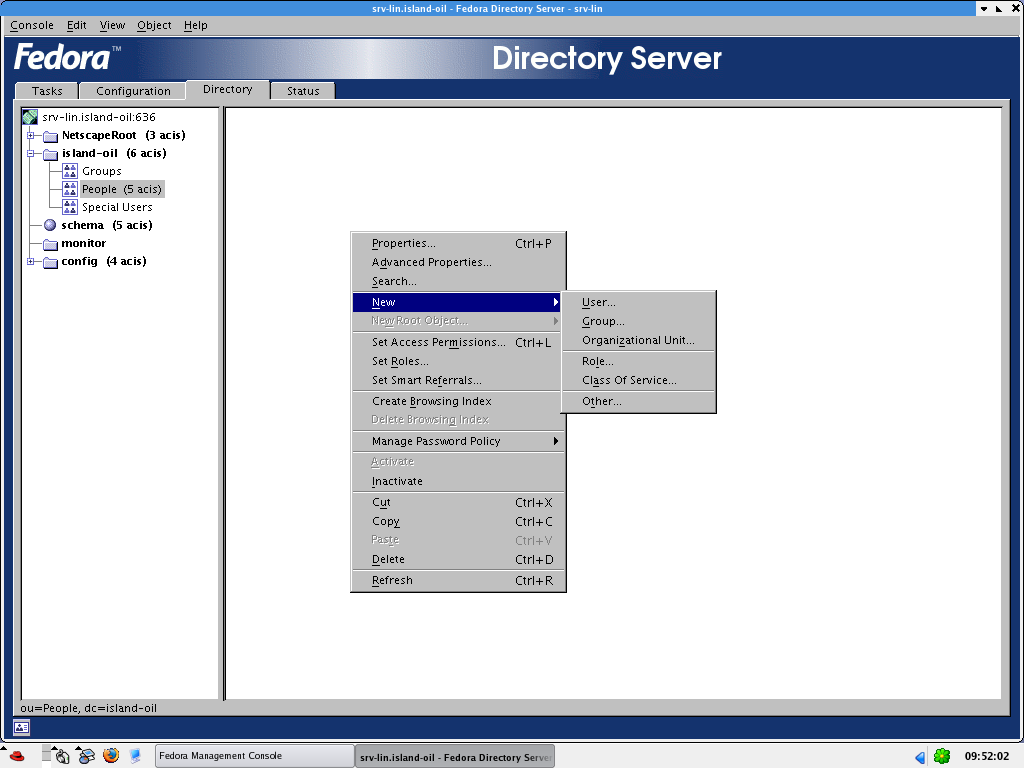Launch Firefox from the panel
Viewport: 1024px width, 768px height.
pos(111,756)
